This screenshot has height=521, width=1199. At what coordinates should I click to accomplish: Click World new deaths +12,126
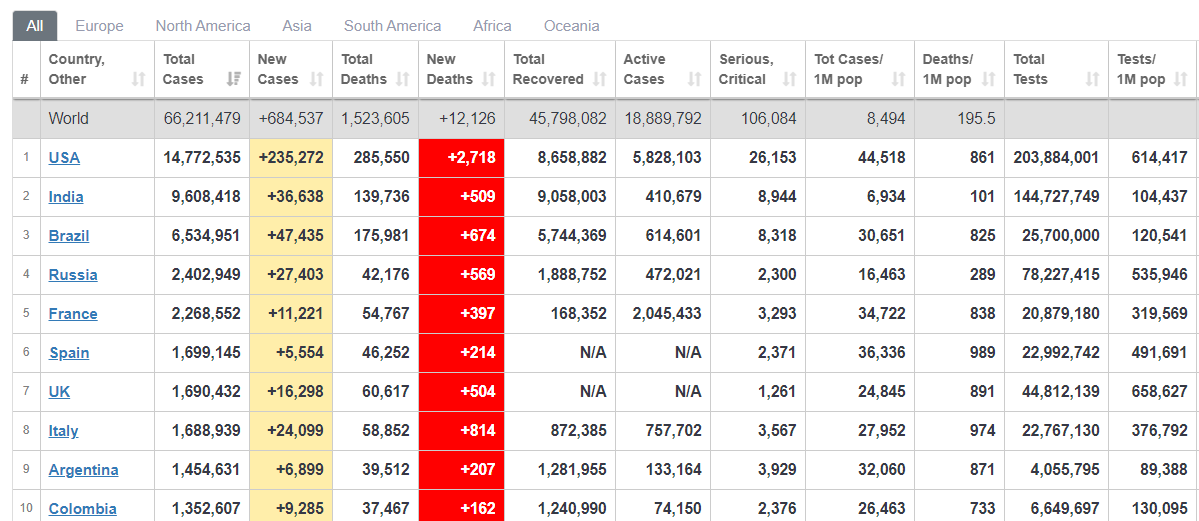(x=467, y=119)
